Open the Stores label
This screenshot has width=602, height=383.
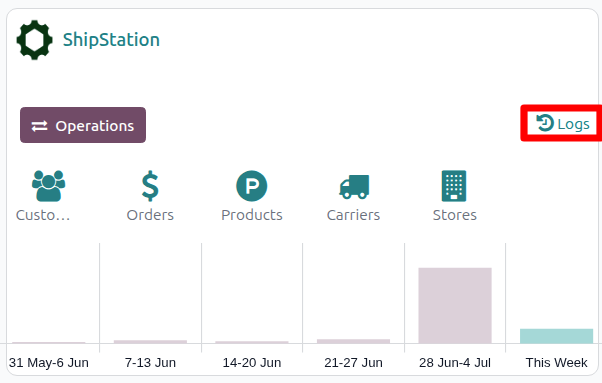click(455, 215)
